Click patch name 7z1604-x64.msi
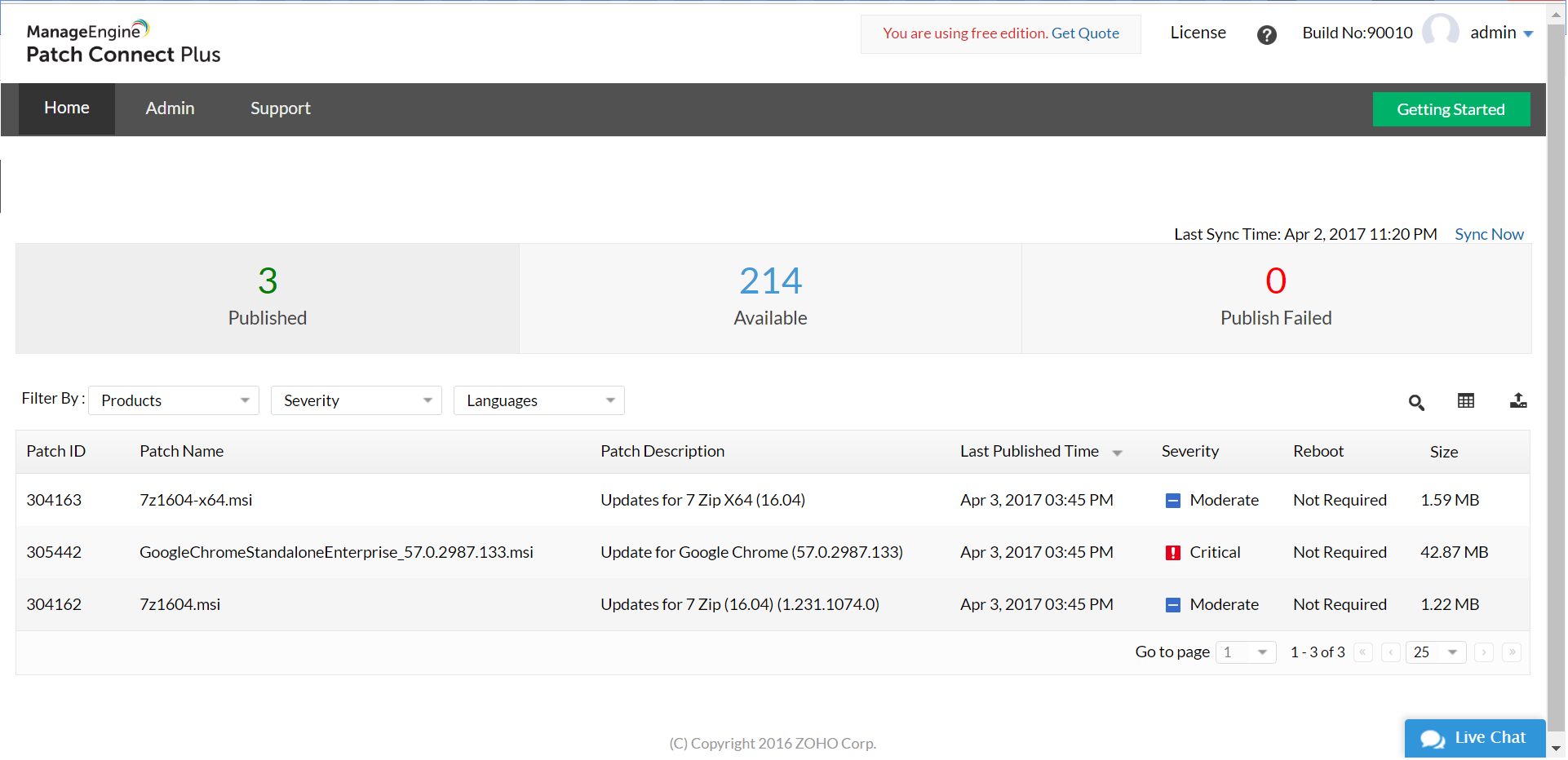Image resolution: width=1568 pixels, height=760 pixels. [x=197, y=502]
